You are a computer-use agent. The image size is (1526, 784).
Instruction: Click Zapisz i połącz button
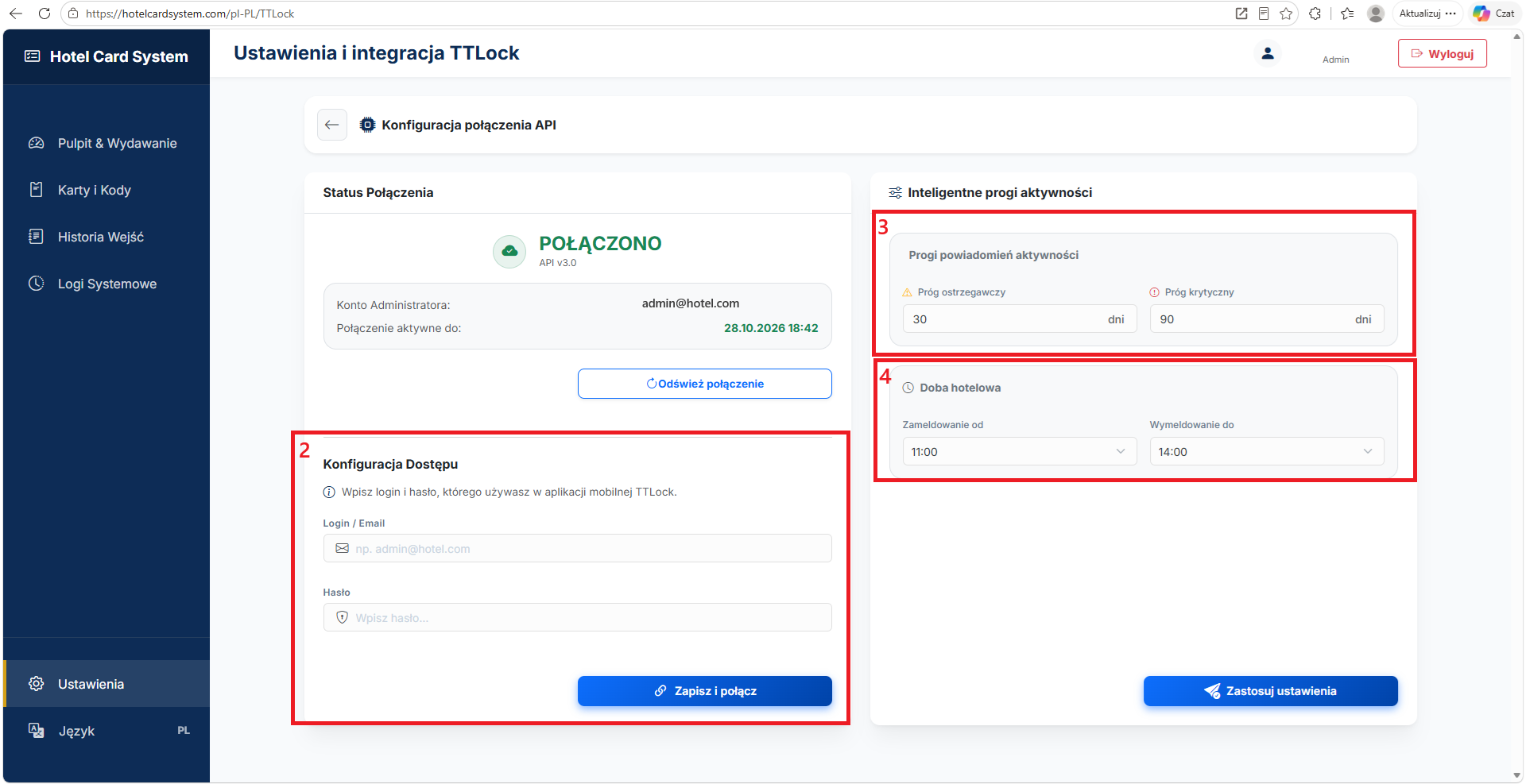tap(704, 691)
